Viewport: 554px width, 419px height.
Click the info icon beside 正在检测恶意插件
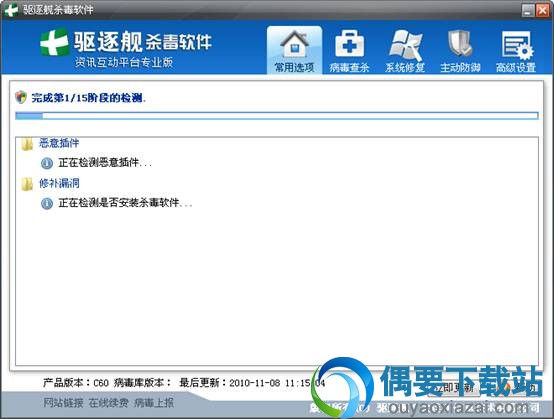[x=47, y=163]
